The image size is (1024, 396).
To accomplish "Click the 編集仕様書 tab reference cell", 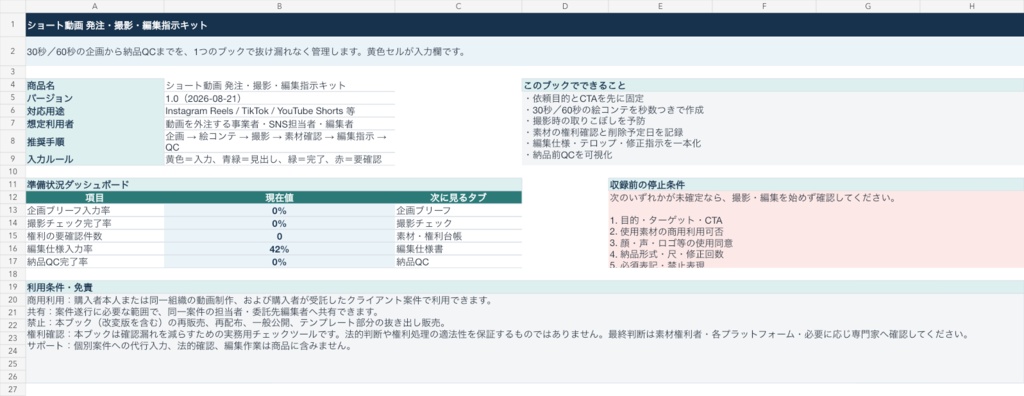I will (458, 248).
